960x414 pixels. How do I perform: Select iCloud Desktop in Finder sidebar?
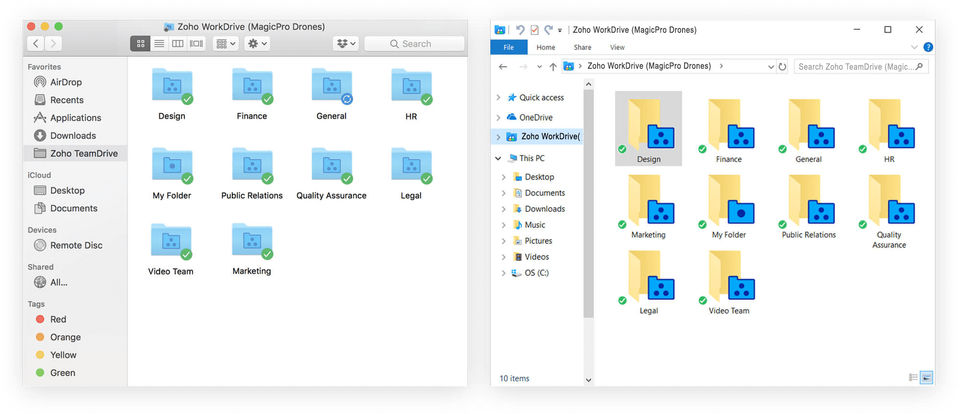pyautogui.click(x=67, y=190)
